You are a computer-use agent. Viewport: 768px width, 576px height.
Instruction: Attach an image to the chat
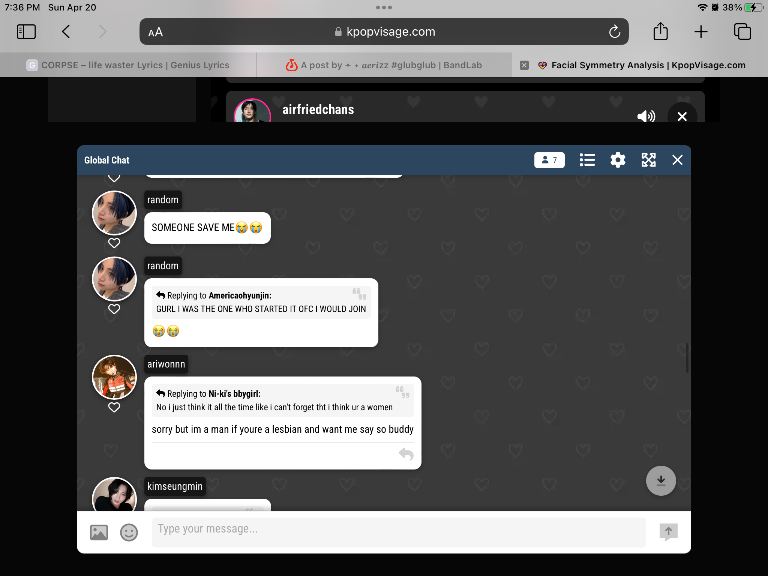99,532
